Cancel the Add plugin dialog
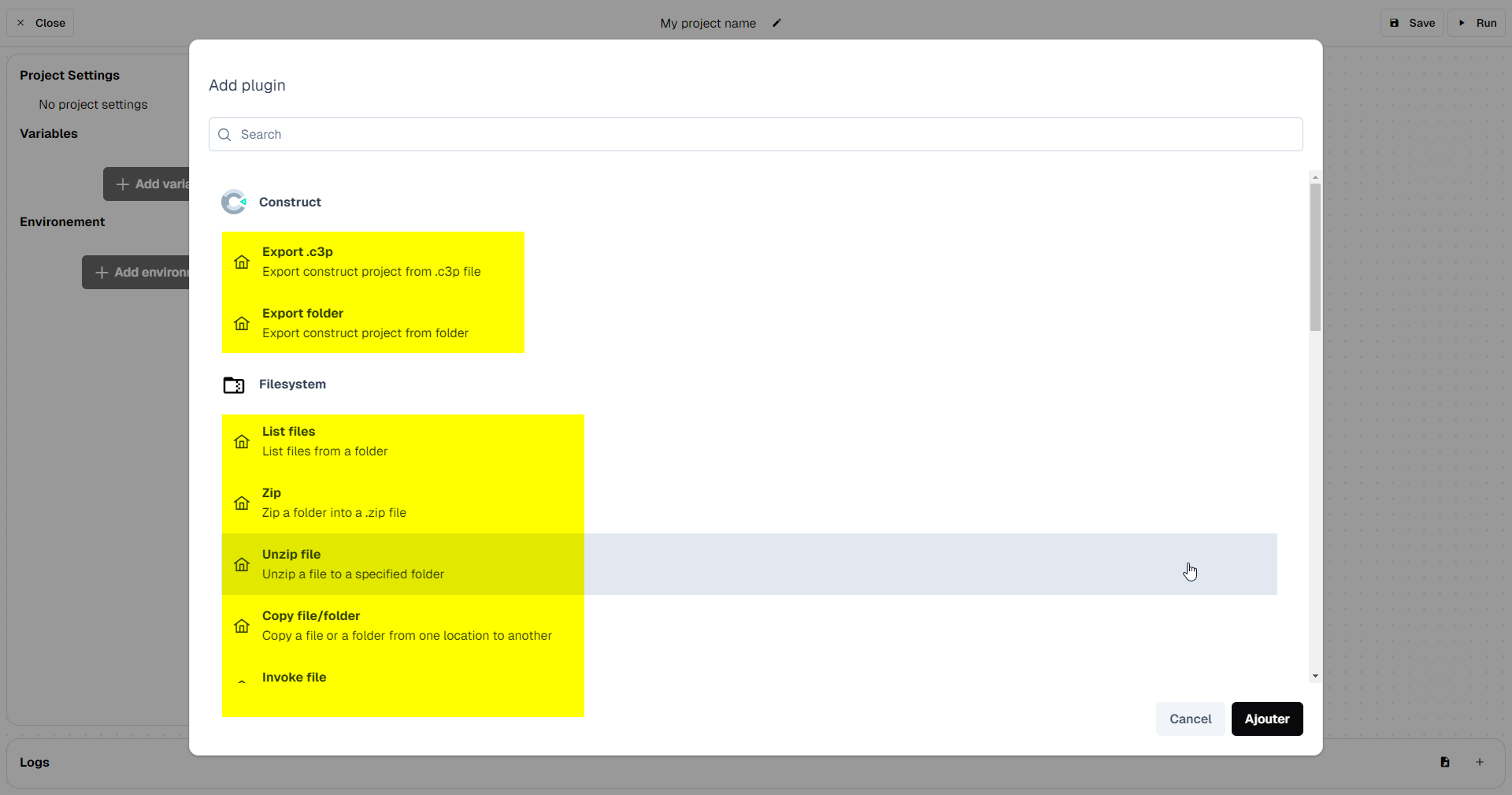This screenshot has height=795, width=1512. click(1190, 719)
